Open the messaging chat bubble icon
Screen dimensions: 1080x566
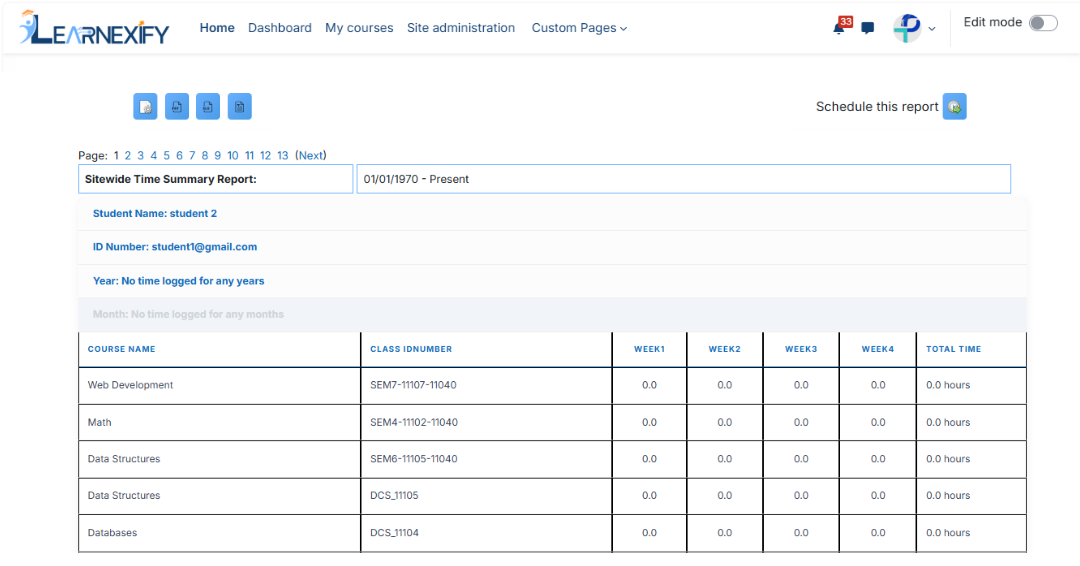(x=868, y=28)
